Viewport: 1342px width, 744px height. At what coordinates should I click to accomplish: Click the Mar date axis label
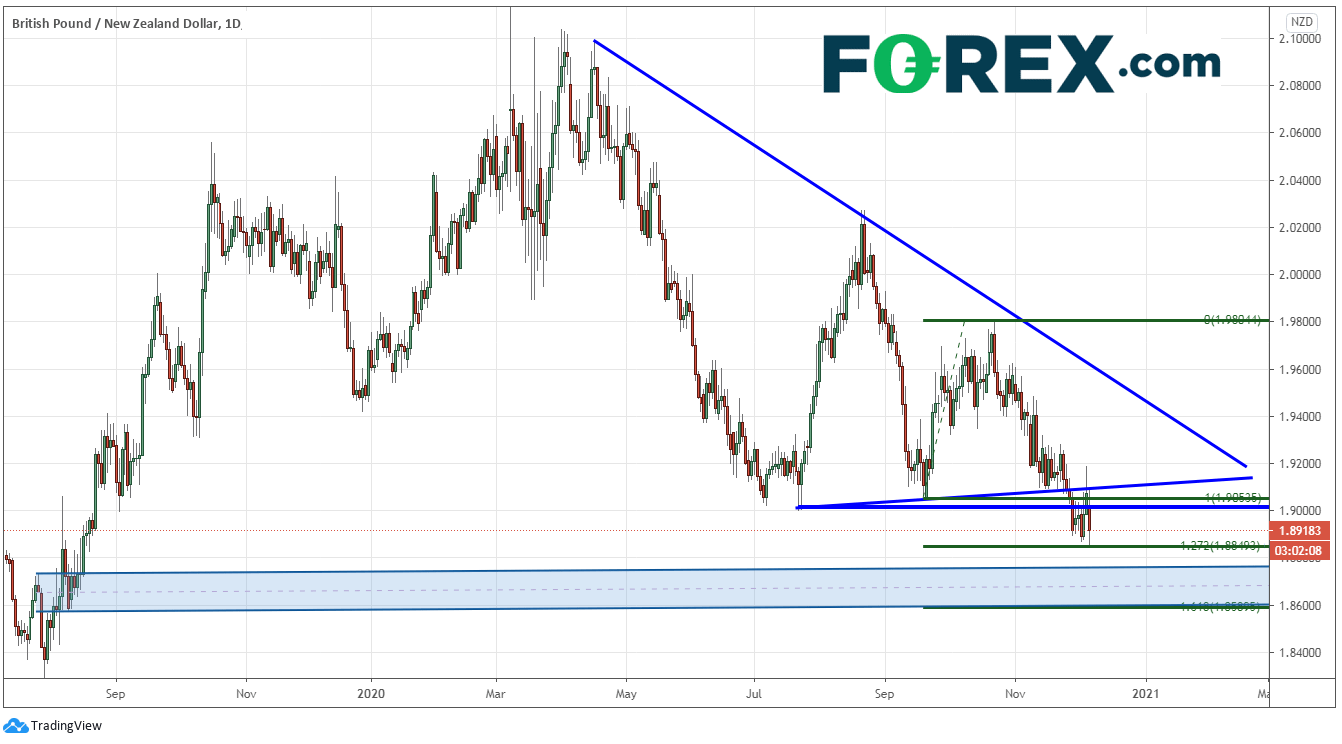(x=497, y=692)
